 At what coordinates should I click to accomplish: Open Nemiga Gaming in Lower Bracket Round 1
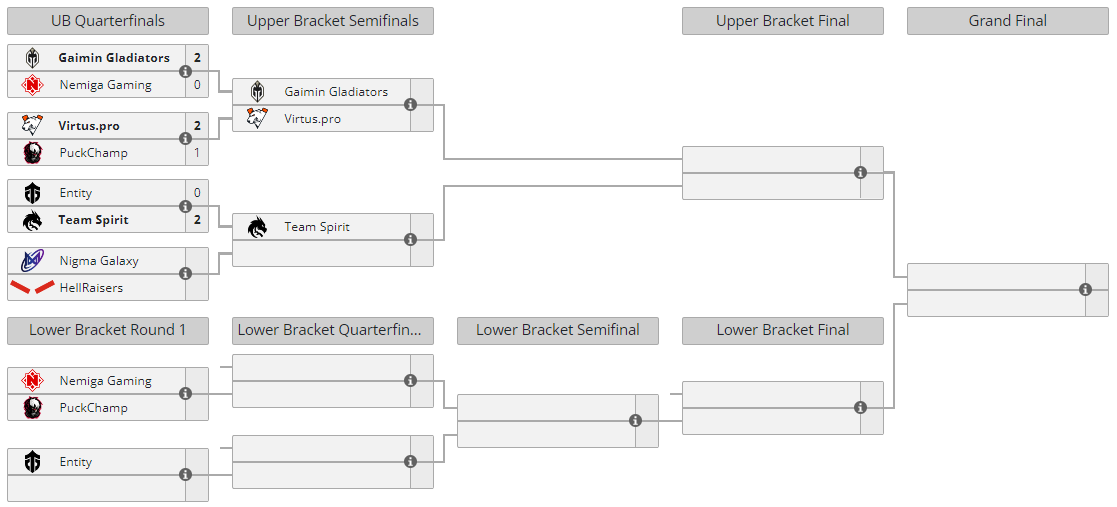[x=105, y=381]
